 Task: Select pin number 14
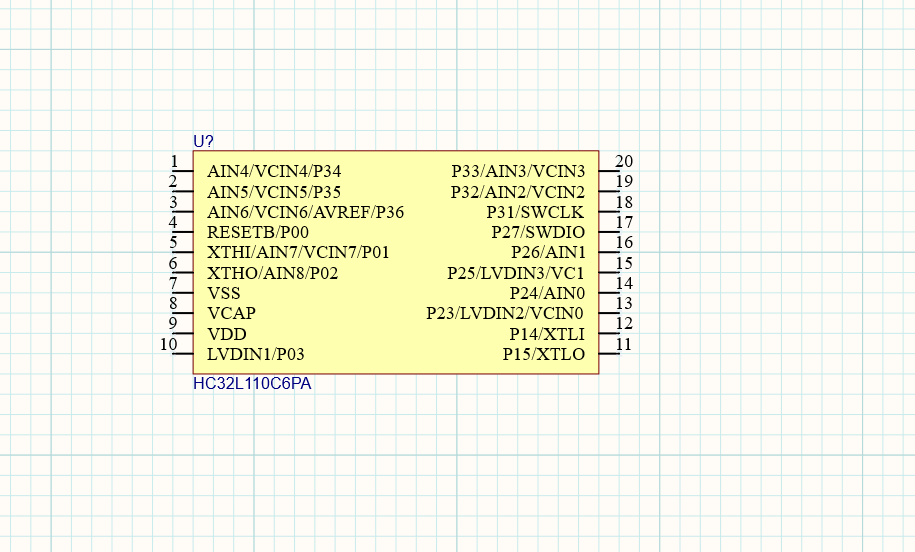pos(624,283)
